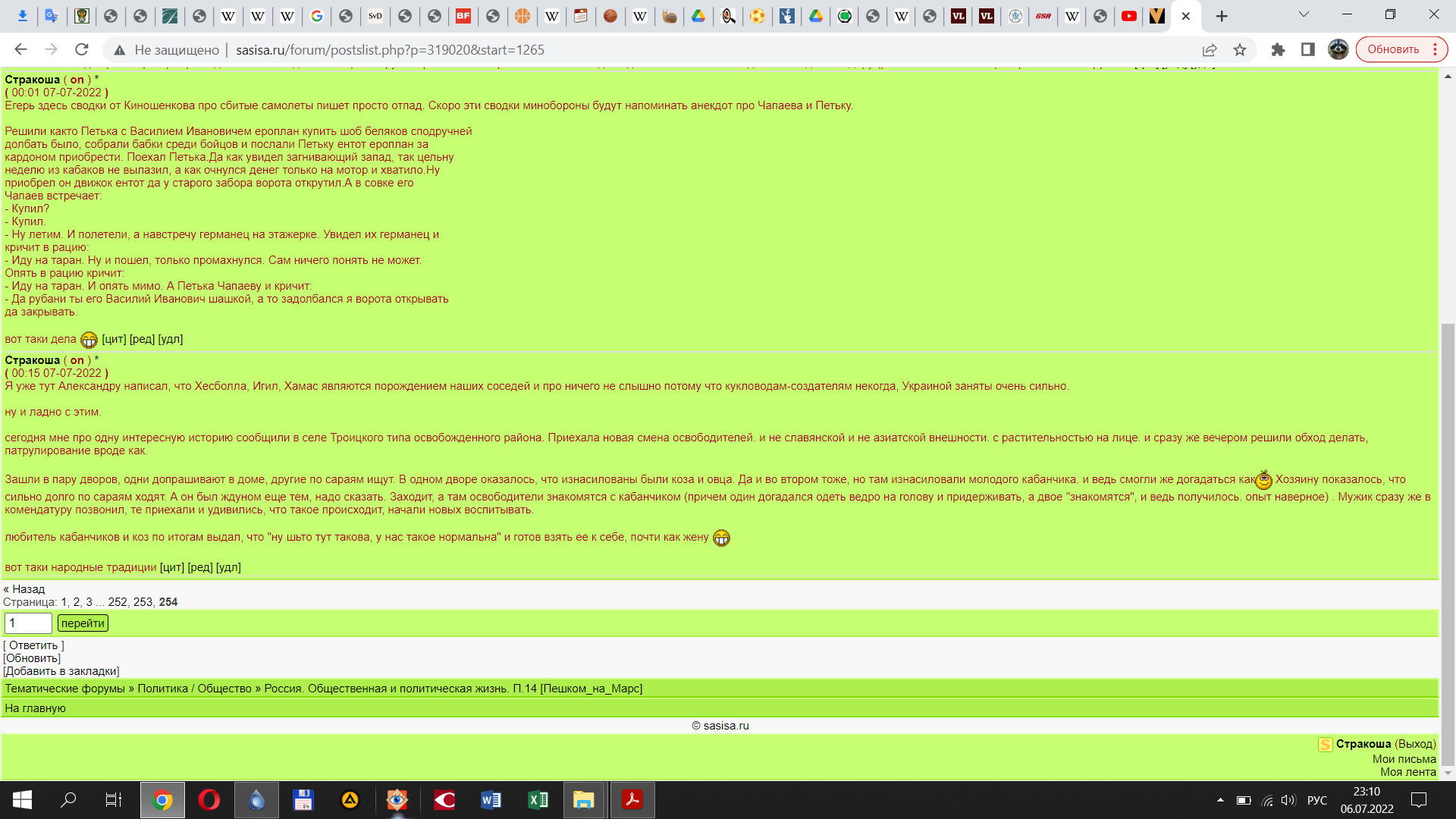Open Excel from the taskbar

point(538,800)
